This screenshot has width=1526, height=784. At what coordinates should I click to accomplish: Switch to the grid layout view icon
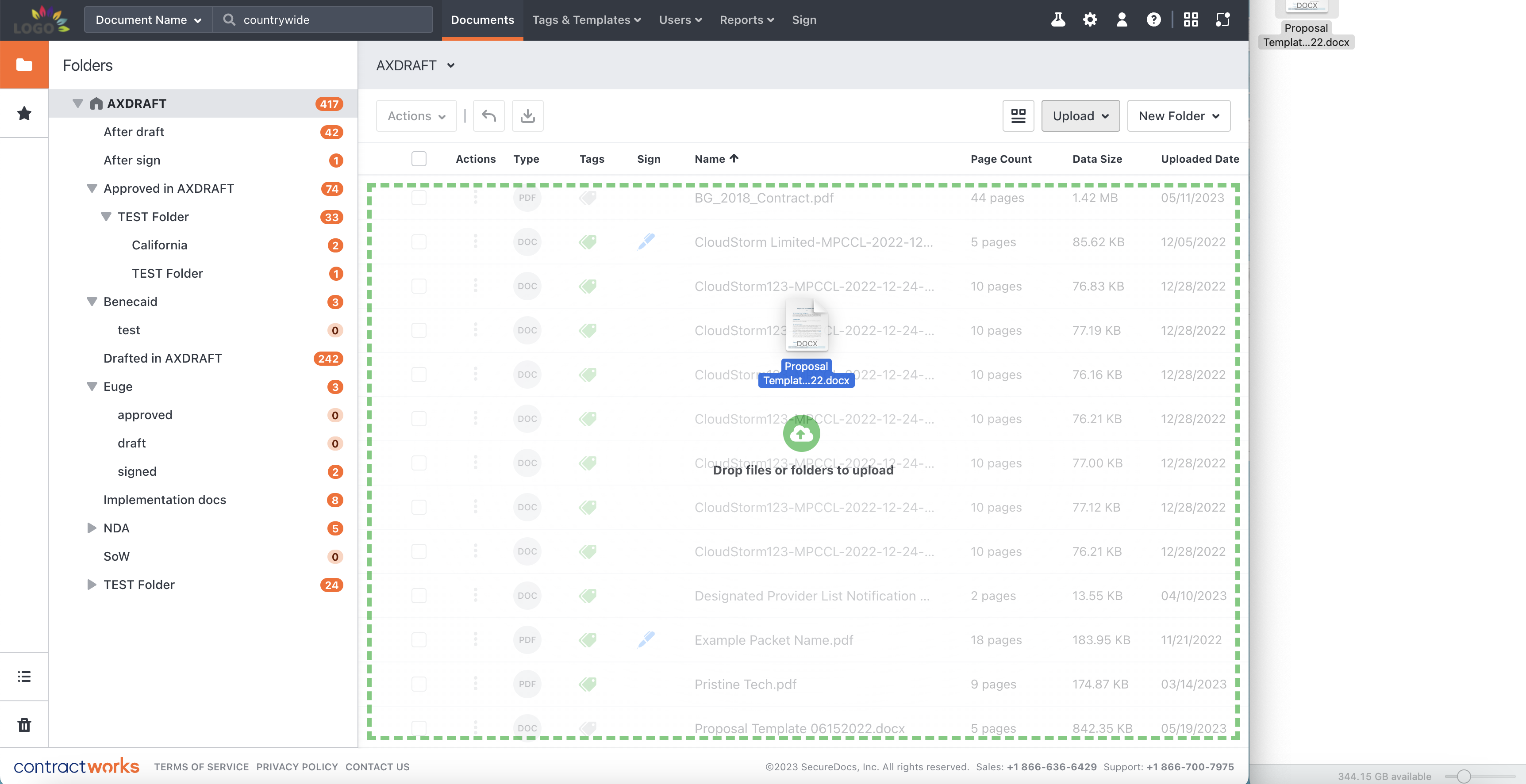pyautogui.click(x=1018, y=115)
